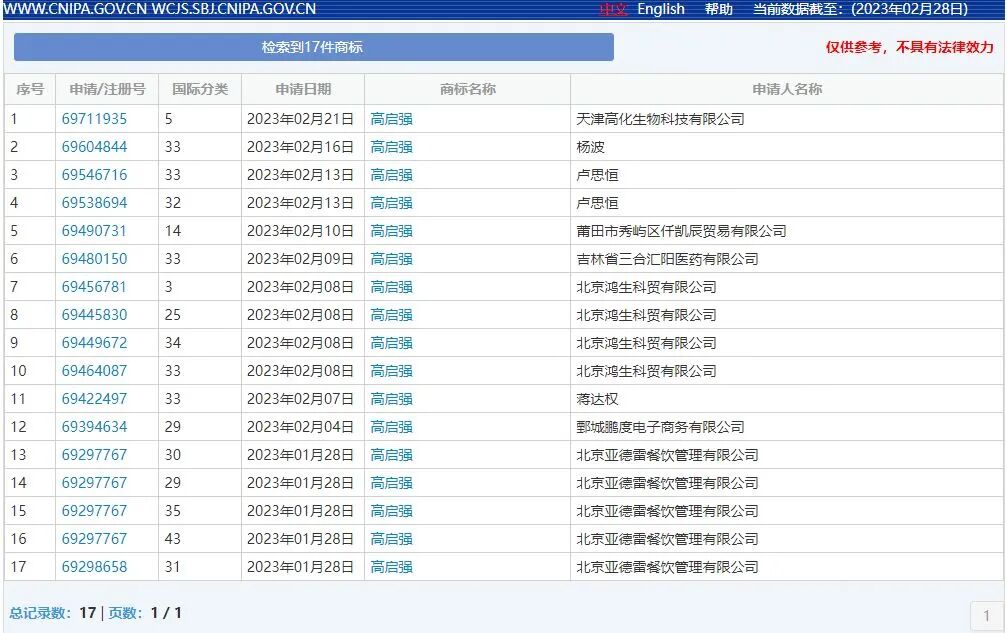Screen dimensions: 1007x633
Task: View the 高启强 trademark filed by 蒋达权
Action: pos(392,398)
